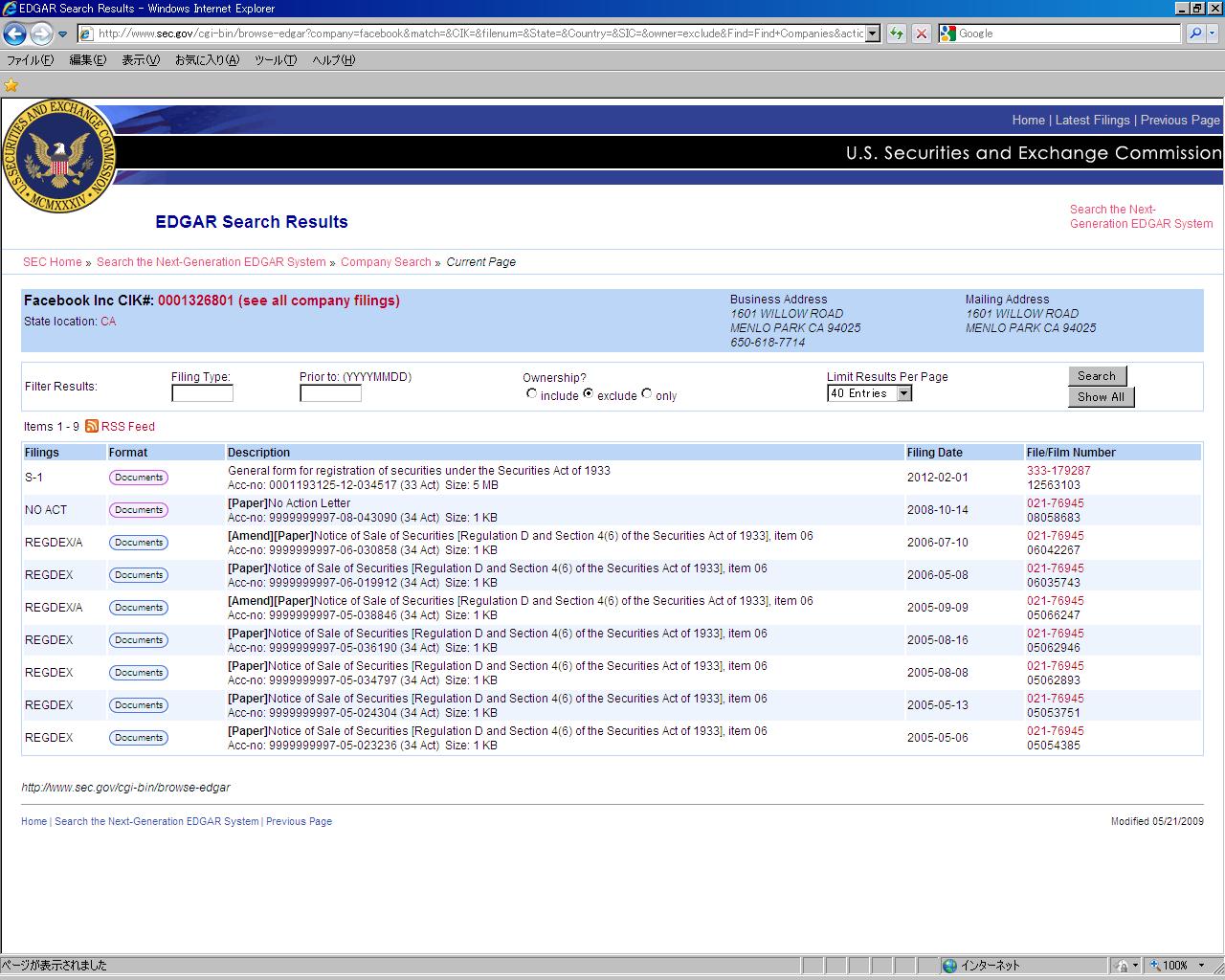Click the footer Previous Page link
The image size is (1225, 980).
299,821
